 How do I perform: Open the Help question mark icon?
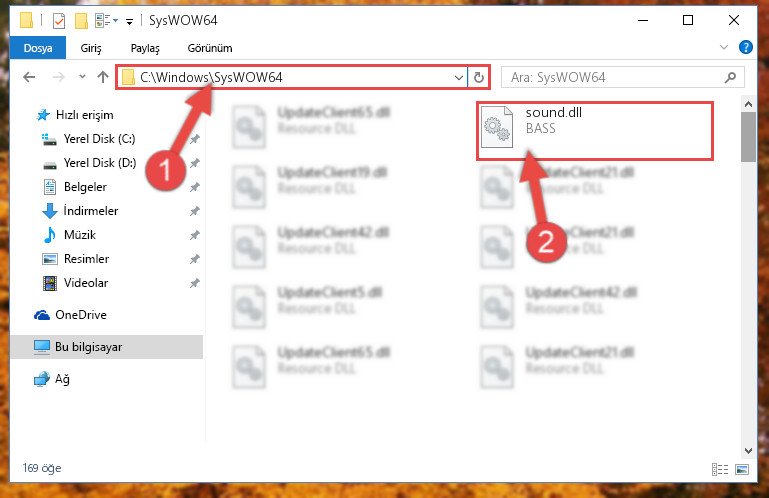[745, 47]
